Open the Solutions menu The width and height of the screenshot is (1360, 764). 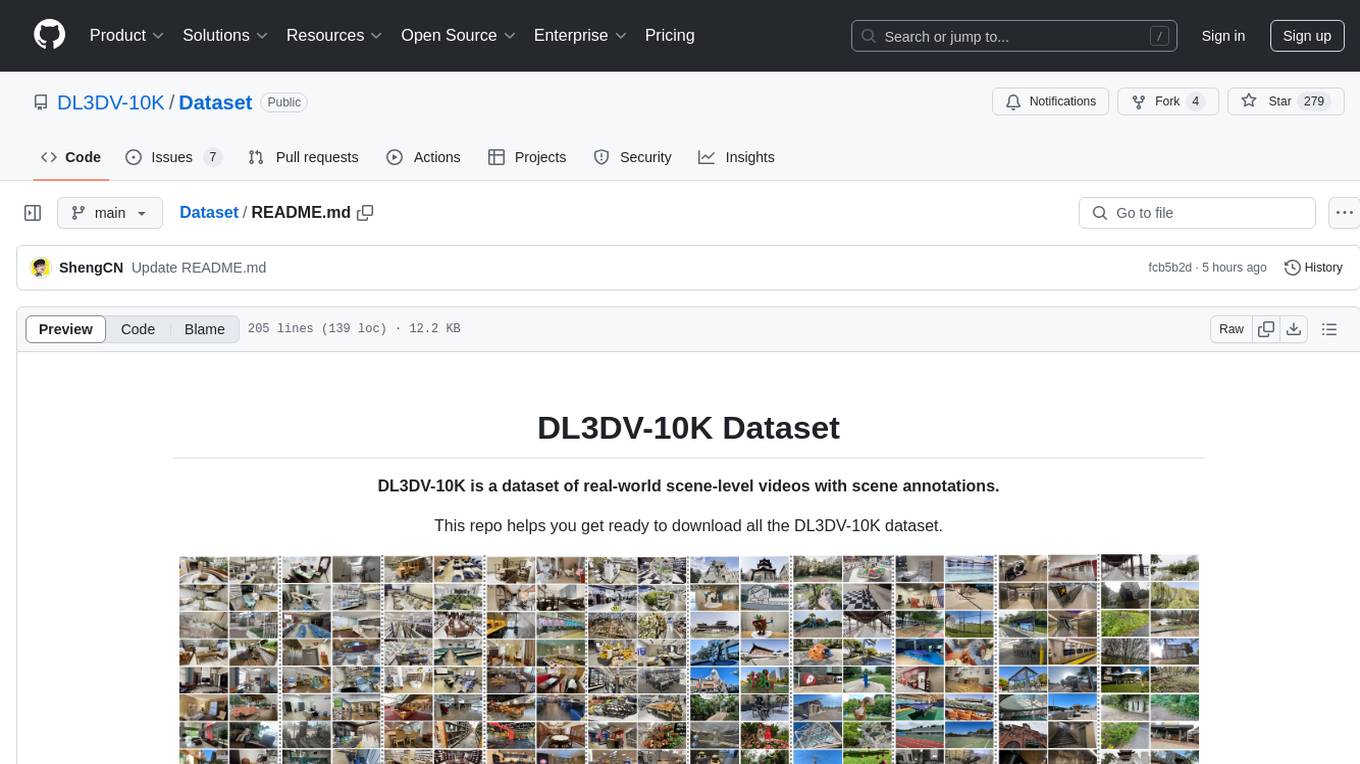pos(225,35)
